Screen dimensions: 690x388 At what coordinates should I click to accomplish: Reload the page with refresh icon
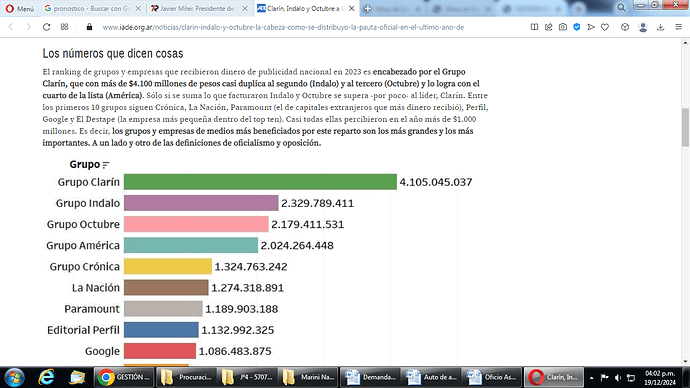click(x=46, y=27)
